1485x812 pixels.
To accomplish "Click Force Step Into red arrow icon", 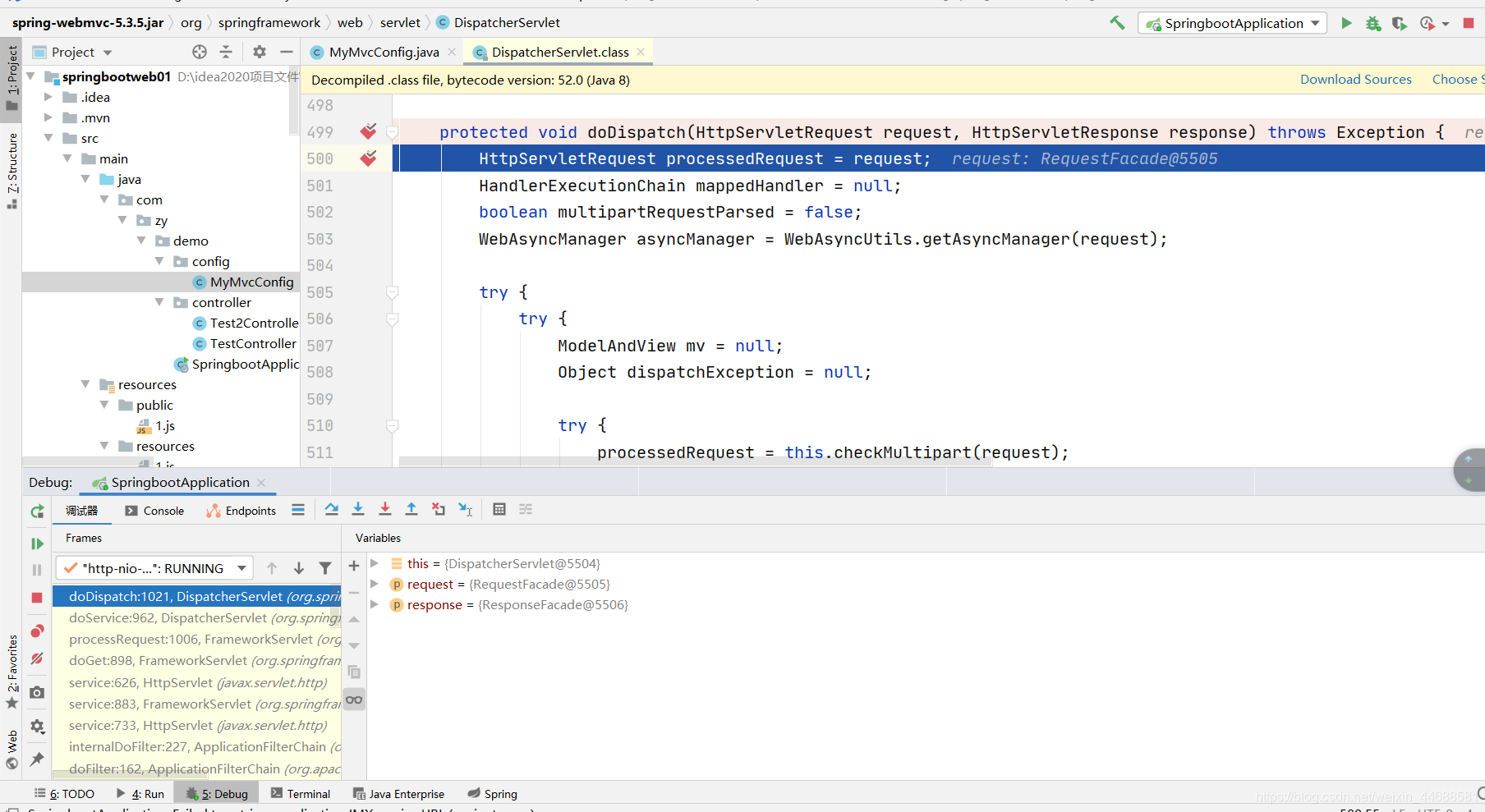I will pyautogui.click(x=385, y=510).
